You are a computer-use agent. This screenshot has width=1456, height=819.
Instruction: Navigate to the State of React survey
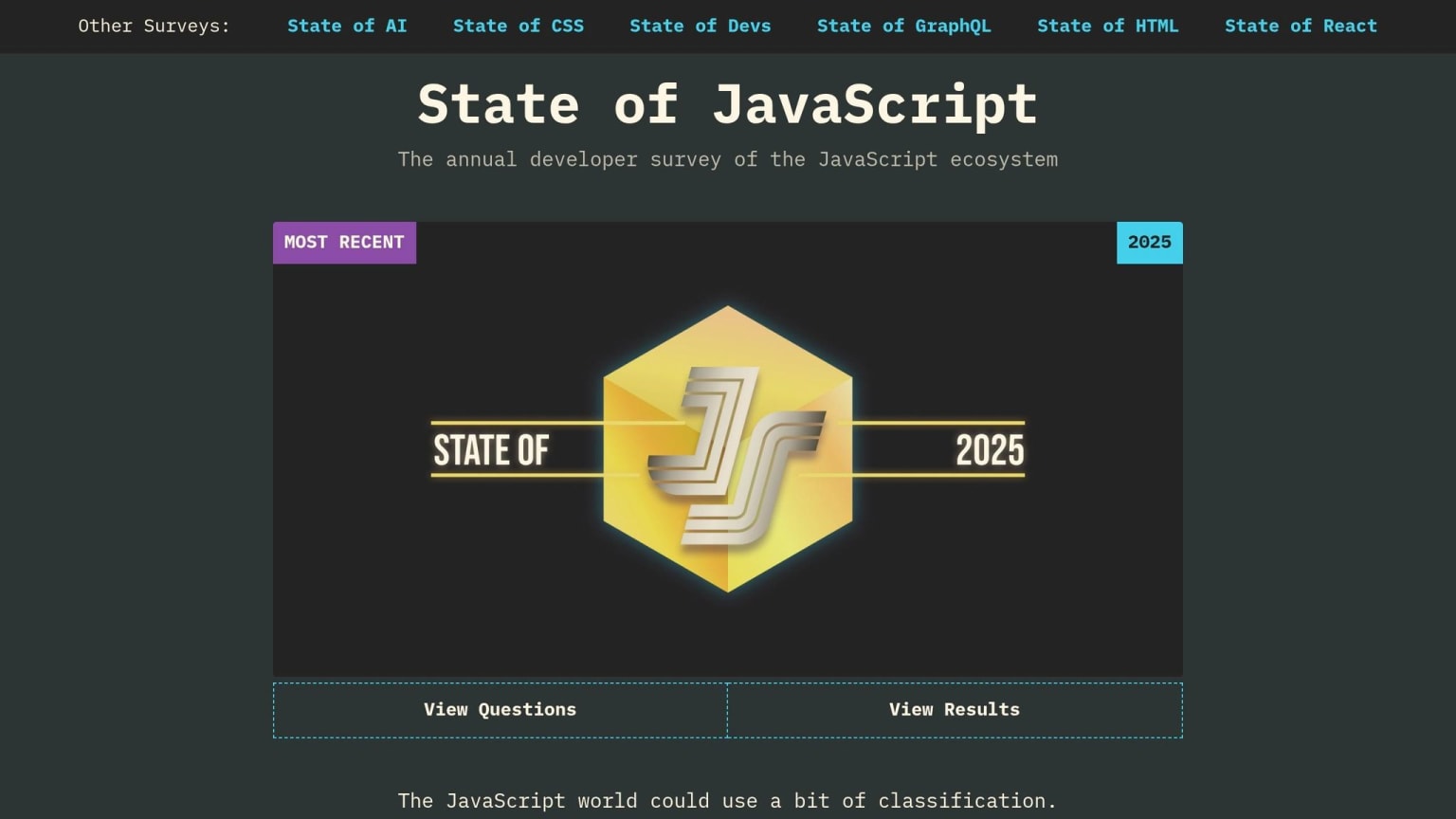pos(1301,26)
